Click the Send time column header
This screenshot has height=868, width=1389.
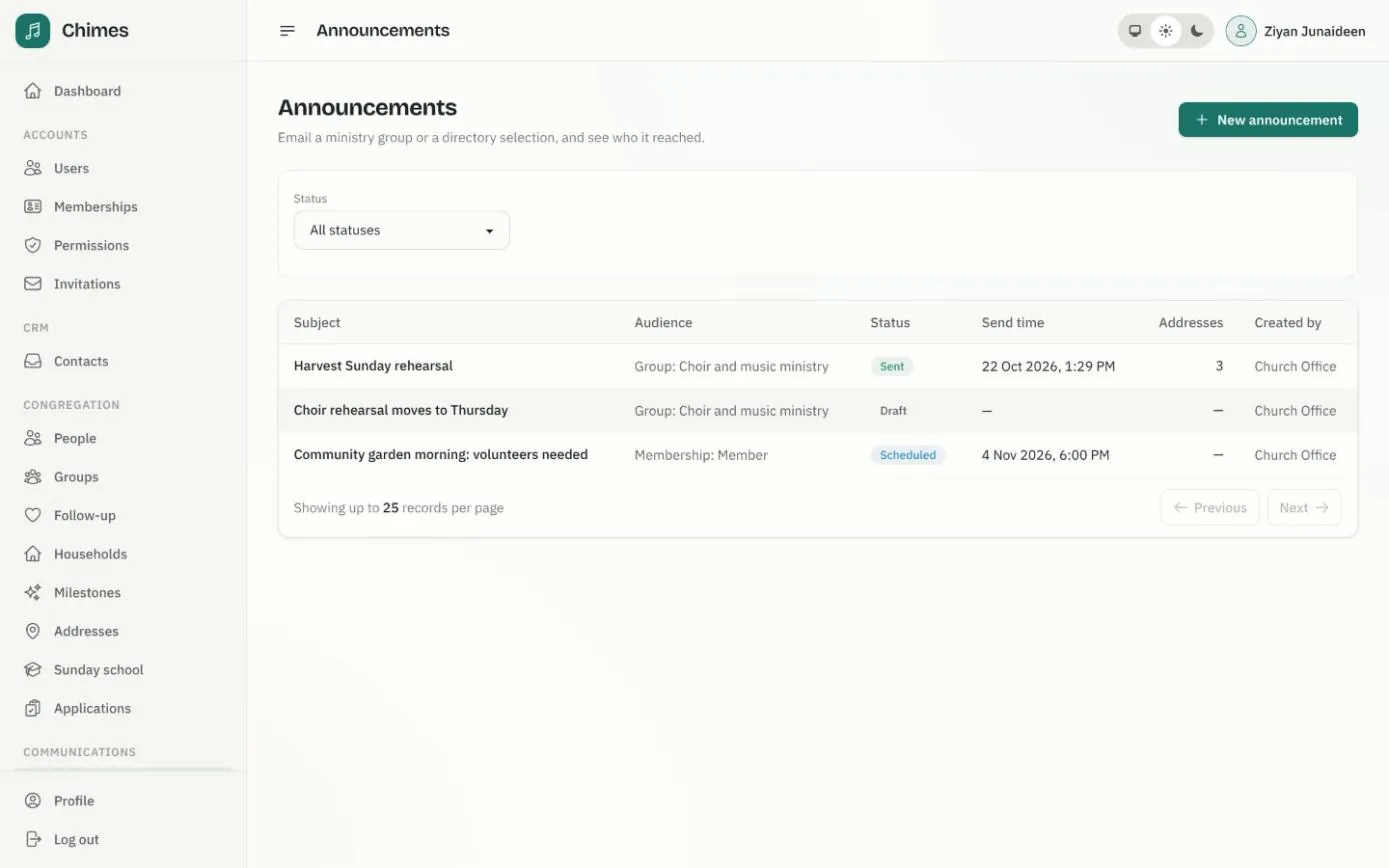click(1013, 323)
